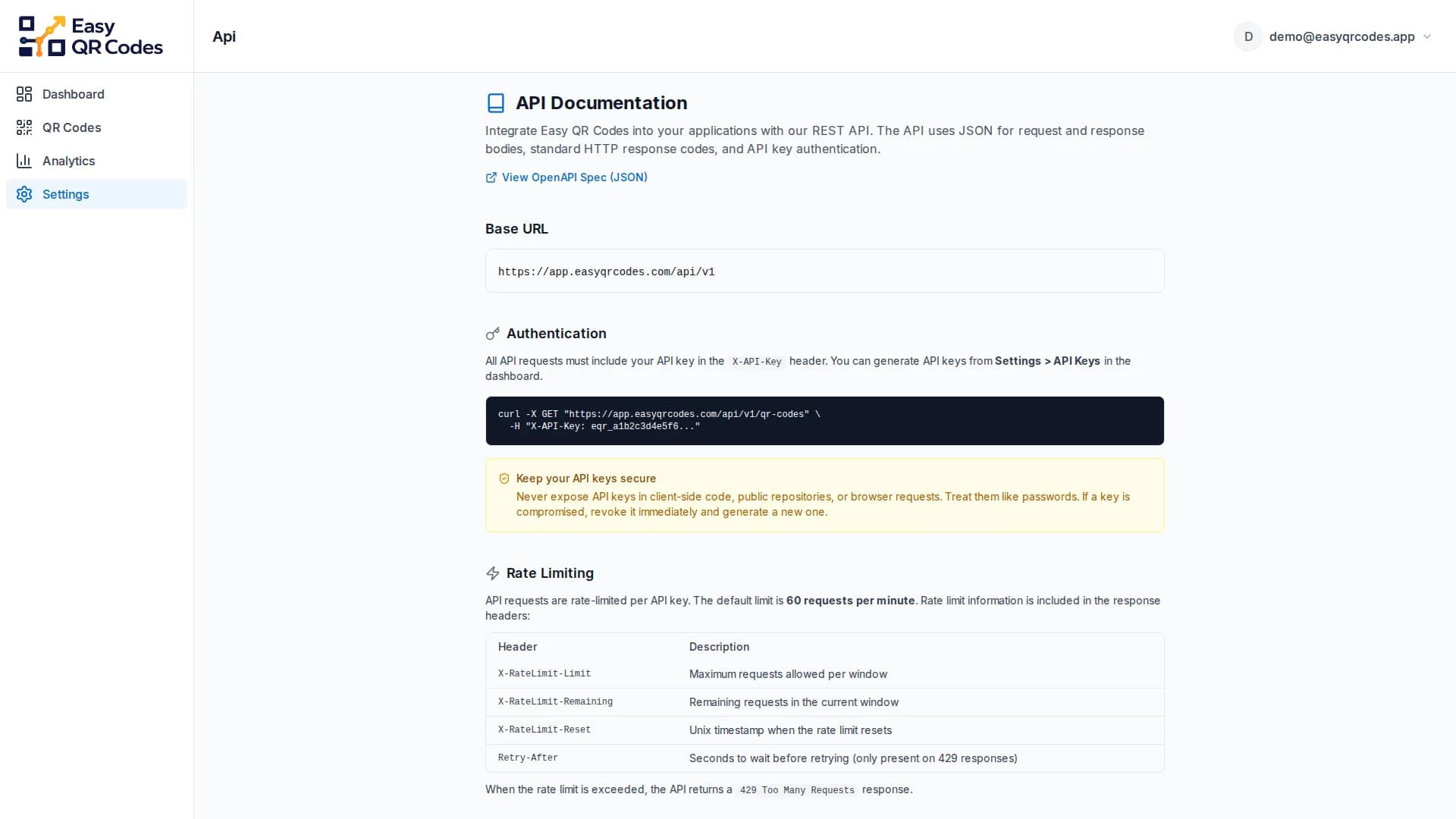Click the external link icon beside OpenAPI Spec

(491, 177)
